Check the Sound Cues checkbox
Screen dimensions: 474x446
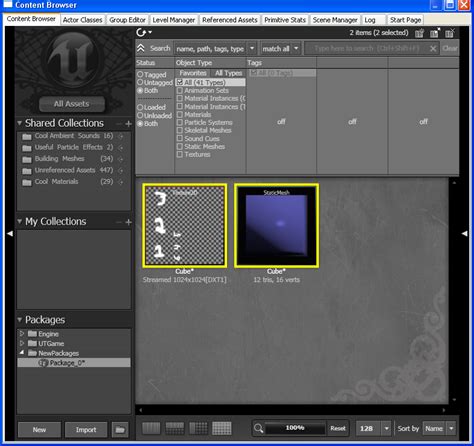tap(180, 138)
